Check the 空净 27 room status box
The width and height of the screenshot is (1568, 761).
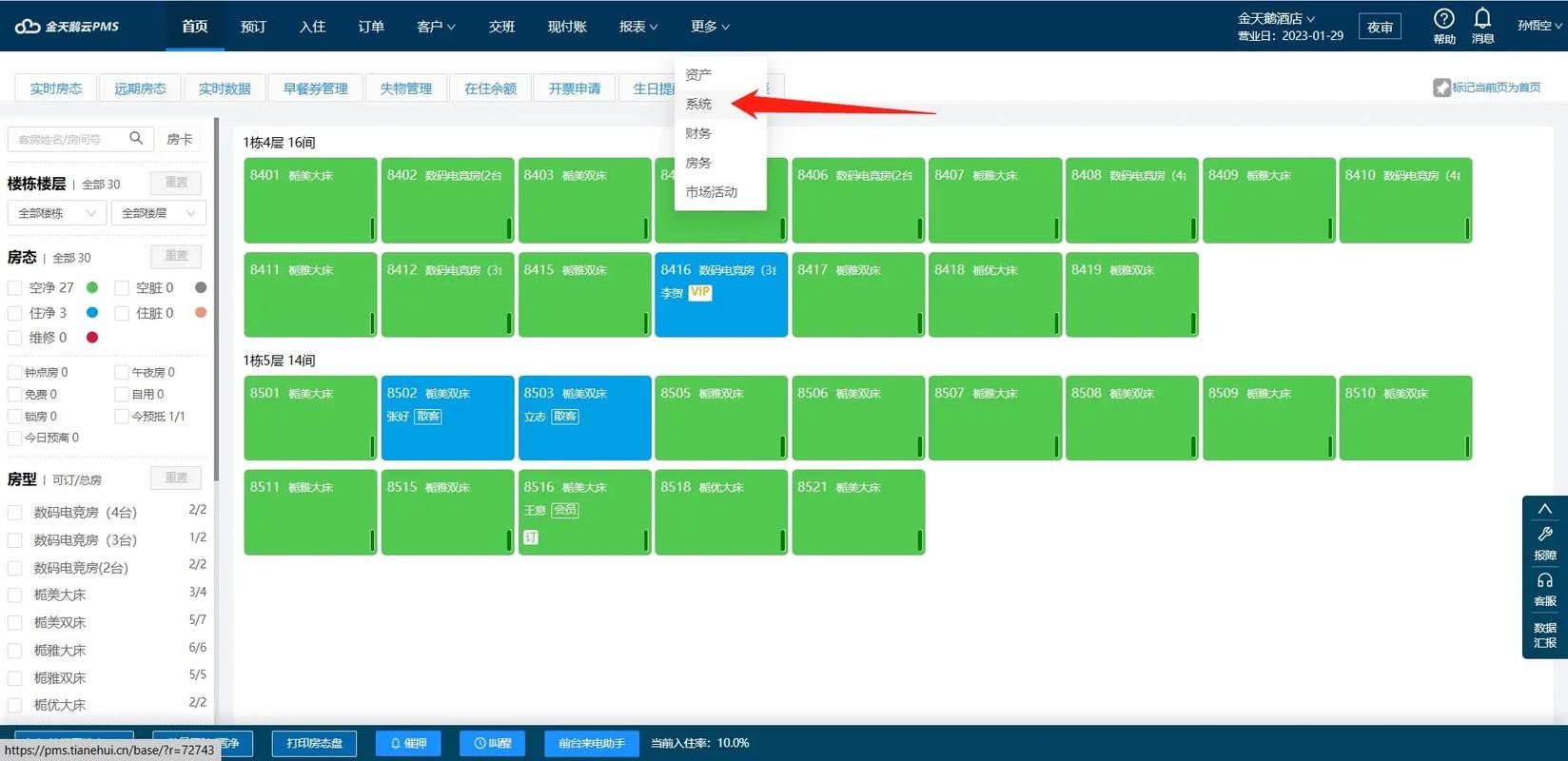[x=14, y=287]
